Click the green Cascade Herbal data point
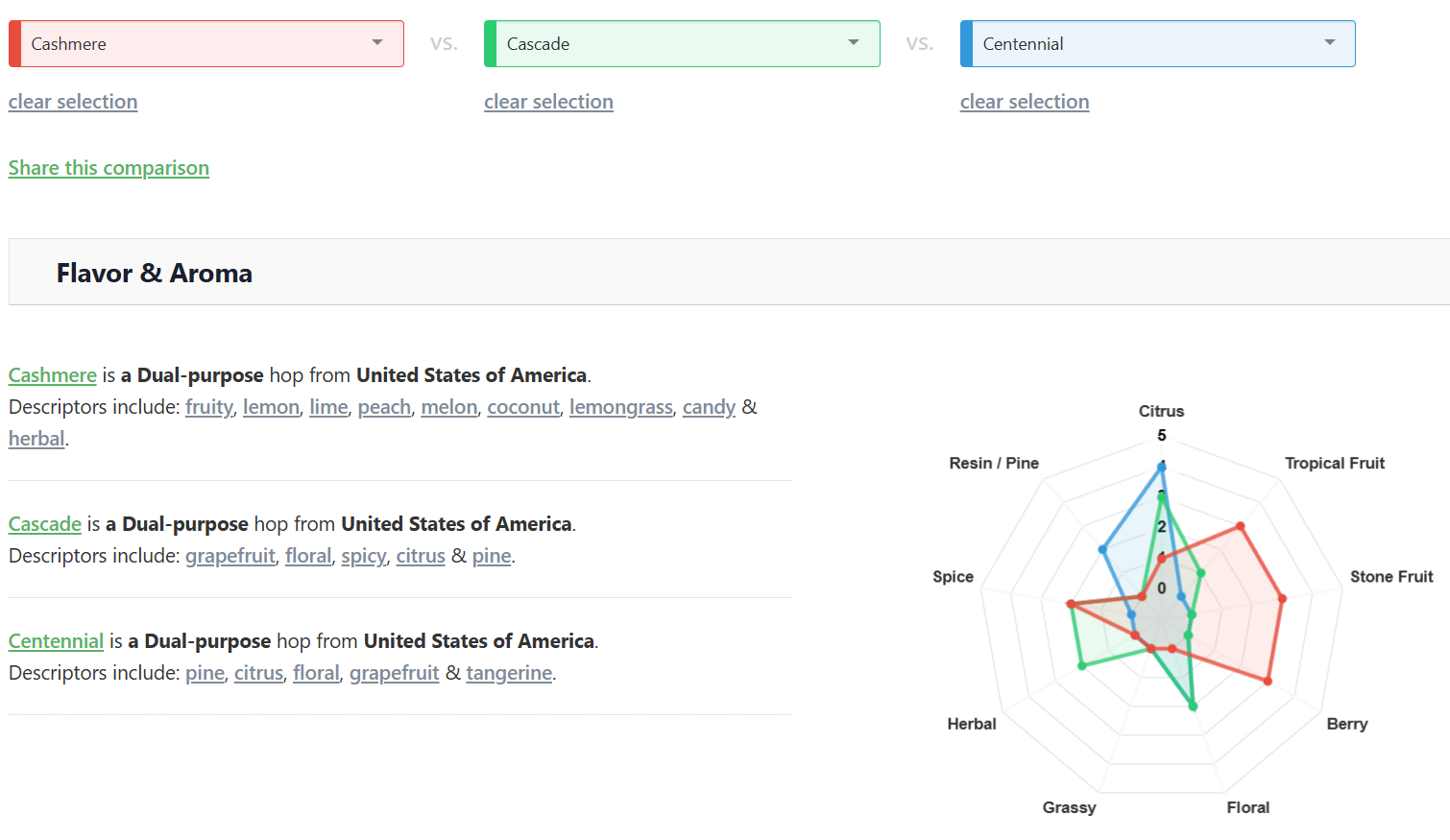The height and width of the screenshot is (840, 1450). point(1082,665)
